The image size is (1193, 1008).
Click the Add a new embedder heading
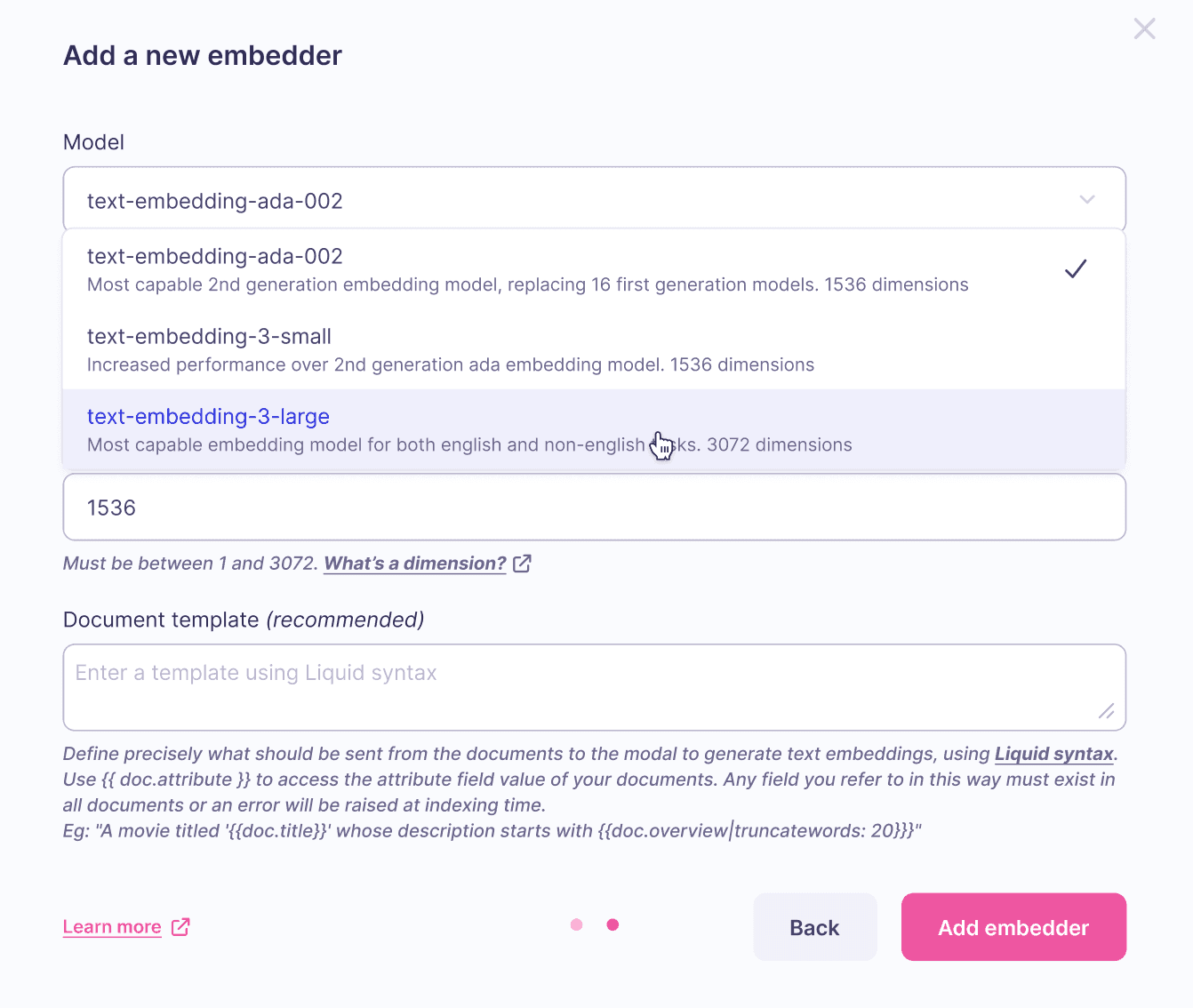tap(203, 56)
